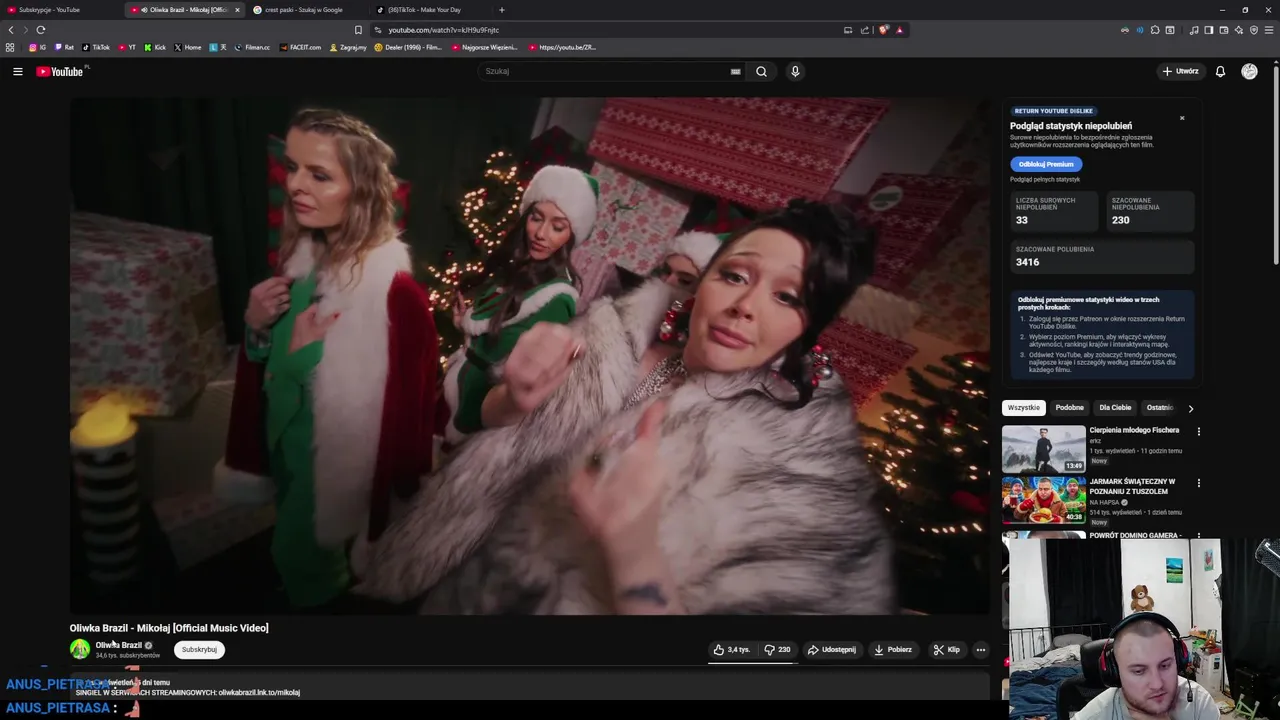Open the bookmarks bar apps grid icon
The height and width of the screenshot is (720, 1280).
[x=10, y=47]
